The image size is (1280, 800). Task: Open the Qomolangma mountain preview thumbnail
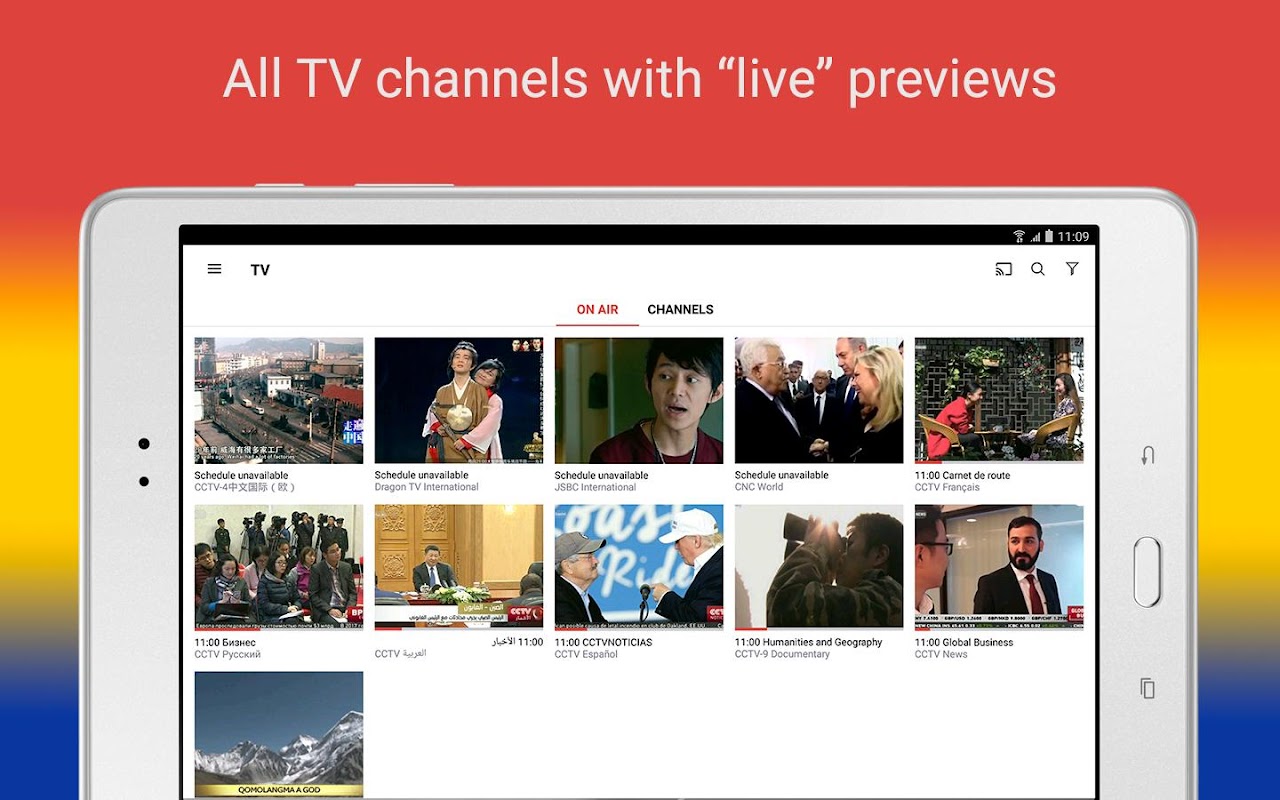pyautogui.click(x=279, y=734)
